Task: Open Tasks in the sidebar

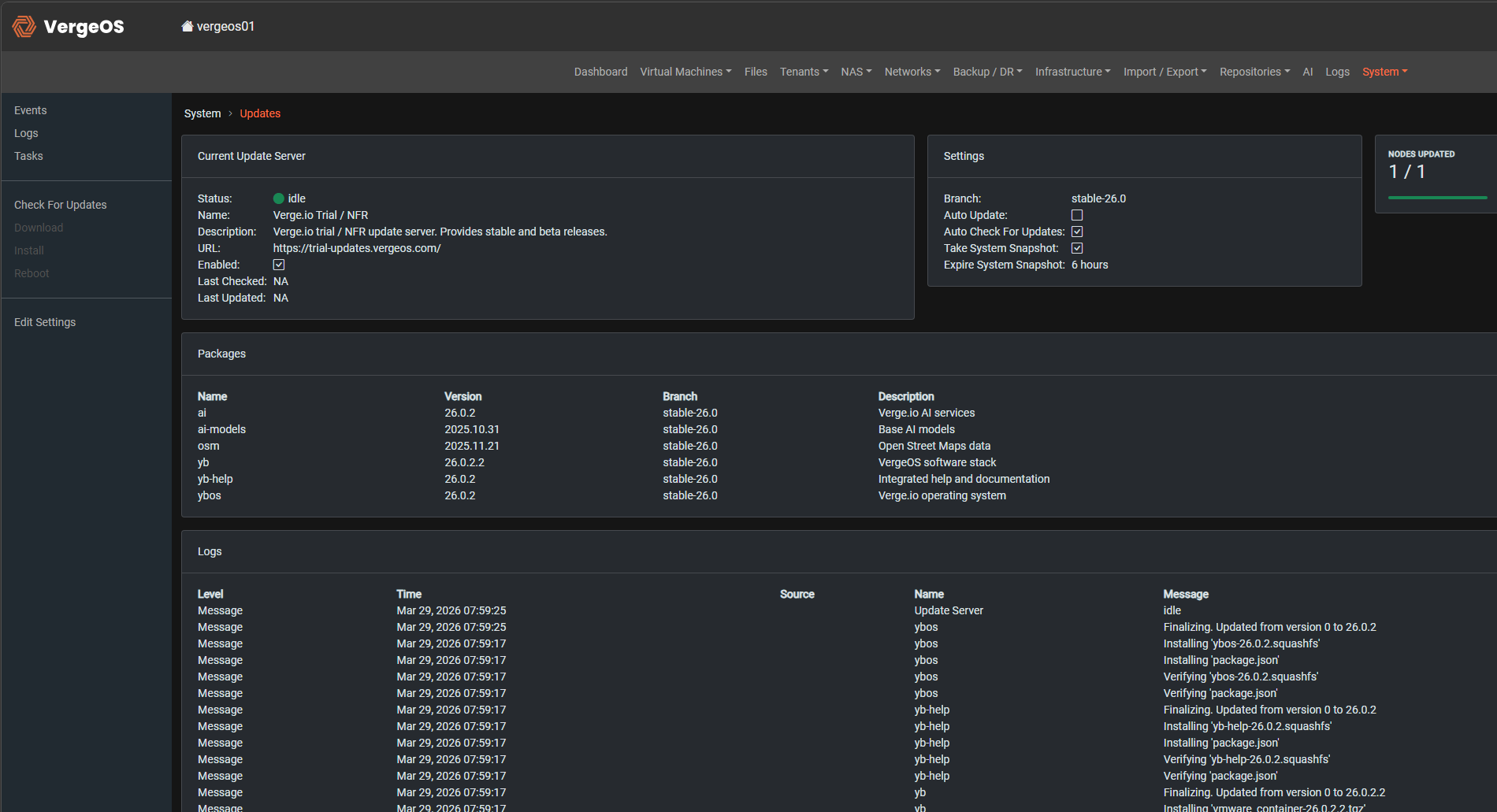Action: 28,156
